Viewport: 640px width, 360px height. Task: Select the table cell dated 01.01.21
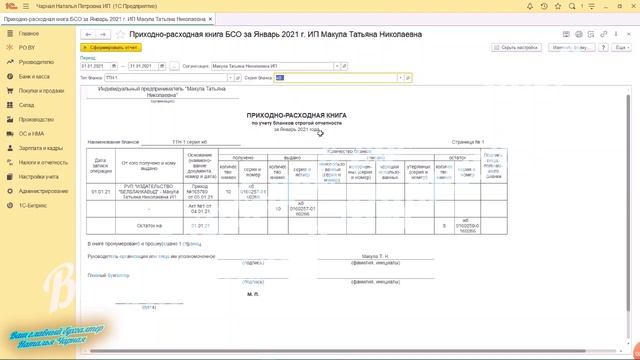[x=100, y=191]
